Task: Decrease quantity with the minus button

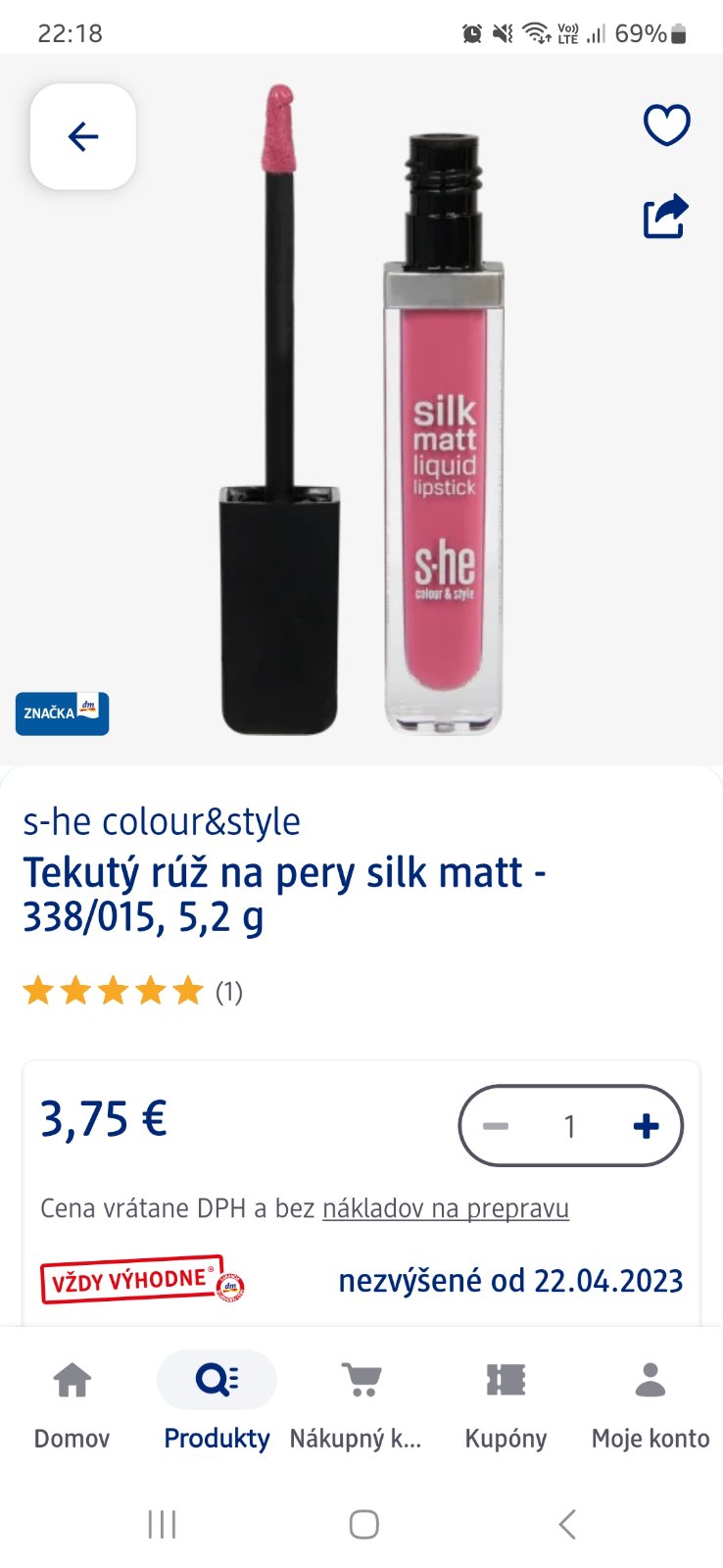Action: [x=496, y=1126]
